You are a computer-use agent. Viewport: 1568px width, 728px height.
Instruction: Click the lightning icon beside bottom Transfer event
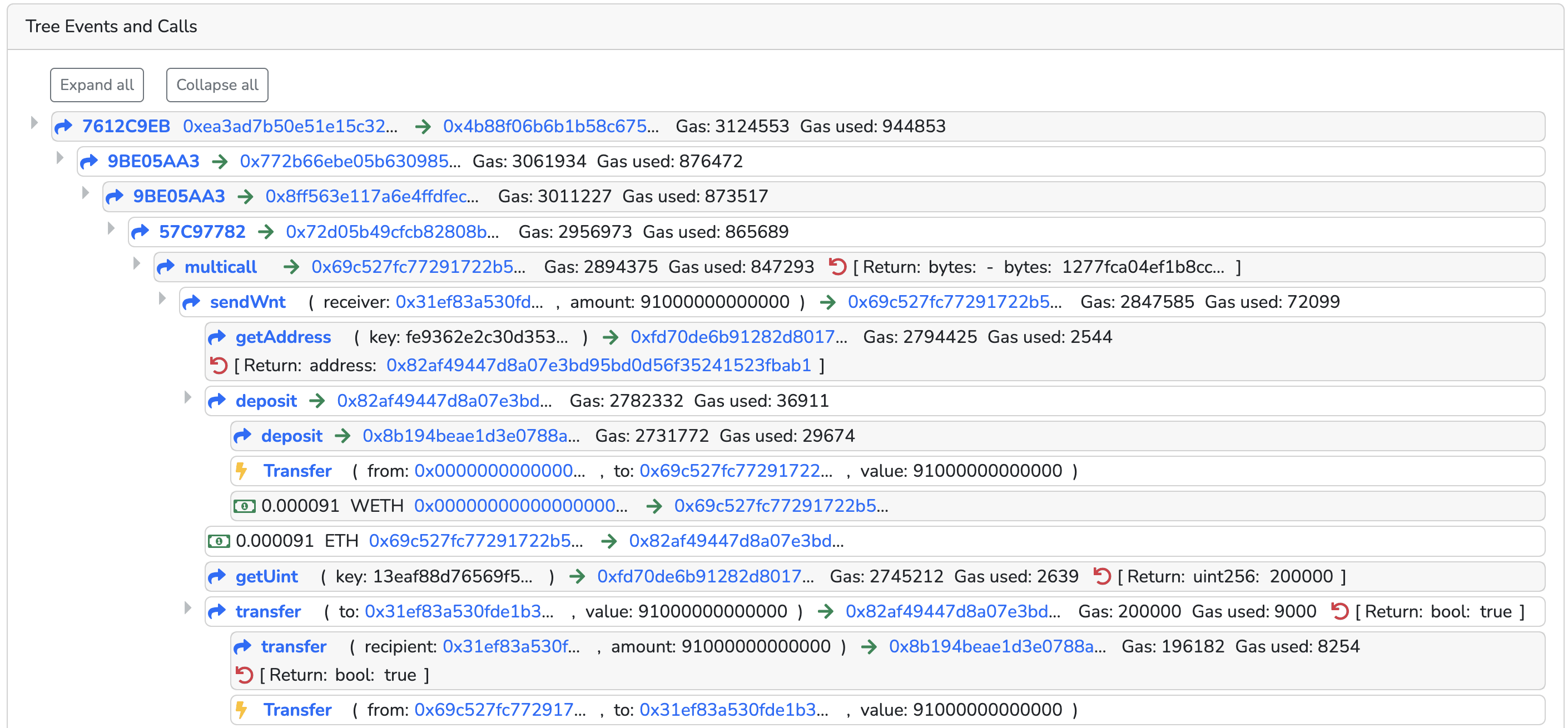coord(242,710)
